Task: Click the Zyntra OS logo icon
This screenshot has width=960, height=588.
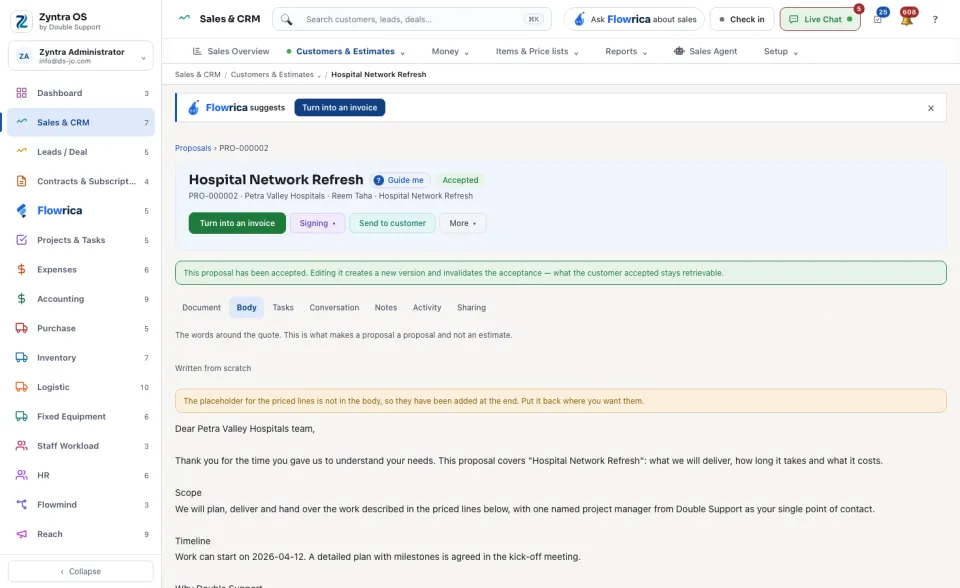Action: [x=21, y=21]
